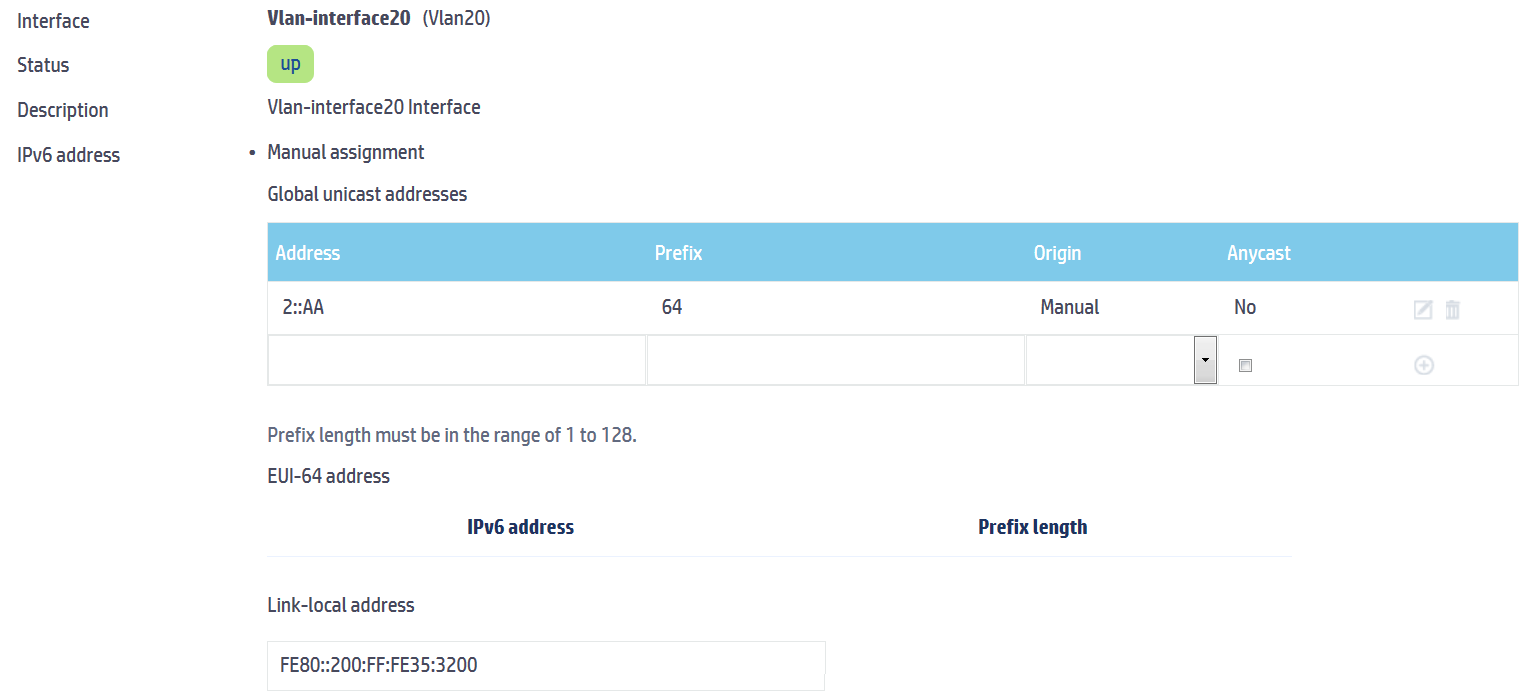Screen dimensions: 1539x698
Task: Click the Link-local address field
Action: point(546,665)
